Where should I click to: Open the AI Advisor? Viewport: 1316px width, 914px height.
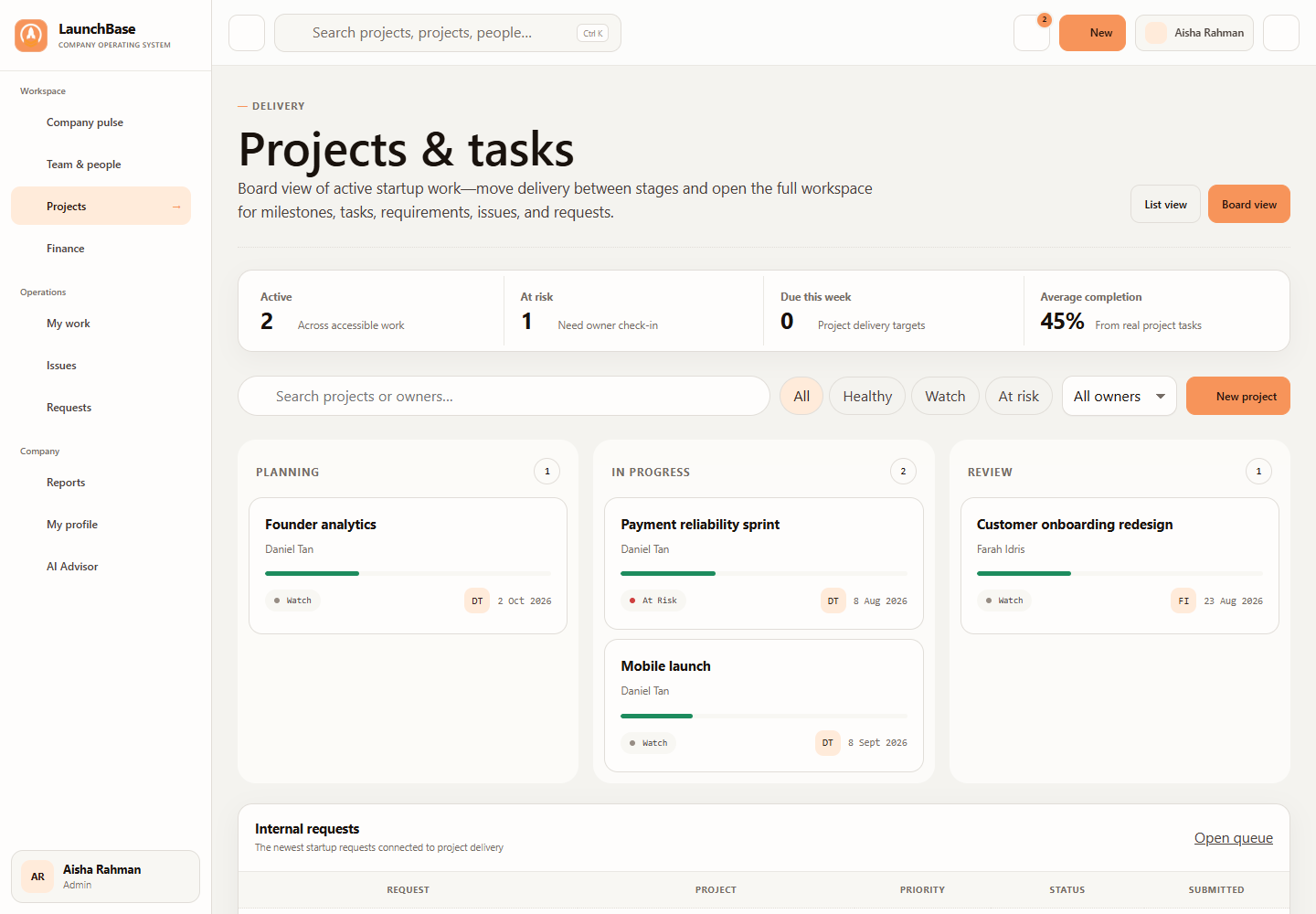(101, 567)
